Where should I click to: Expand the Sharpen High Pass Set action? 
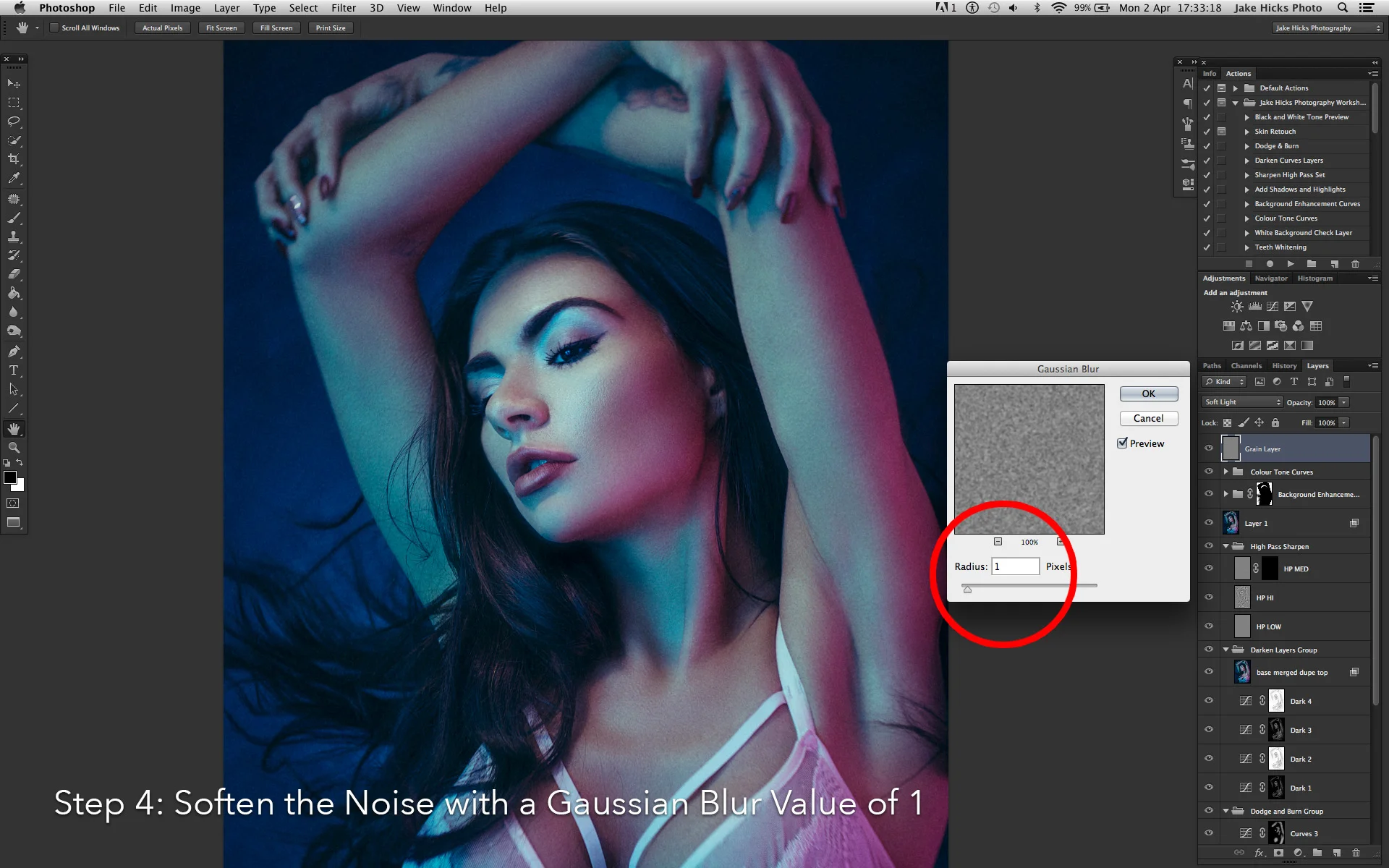(x=1246, y=175)
